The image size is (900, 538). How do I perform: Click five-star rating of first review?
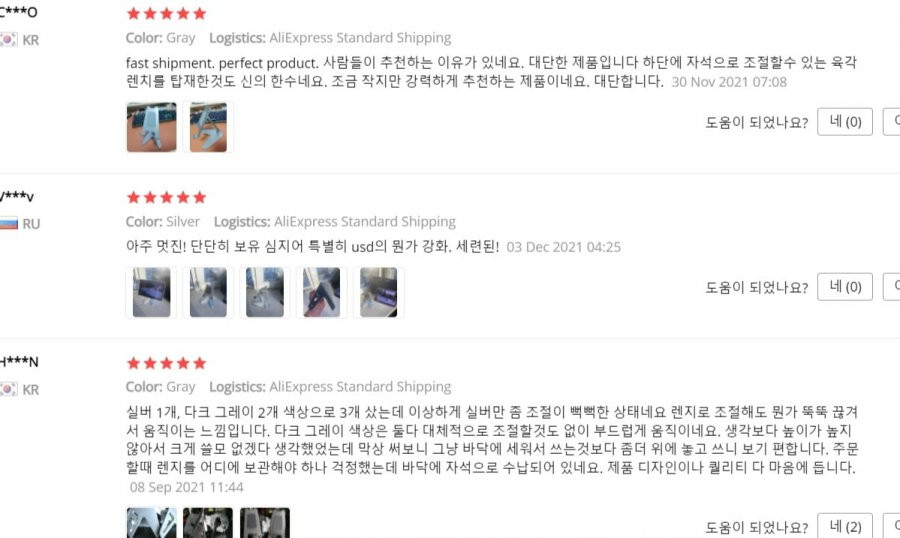[166, 14]
